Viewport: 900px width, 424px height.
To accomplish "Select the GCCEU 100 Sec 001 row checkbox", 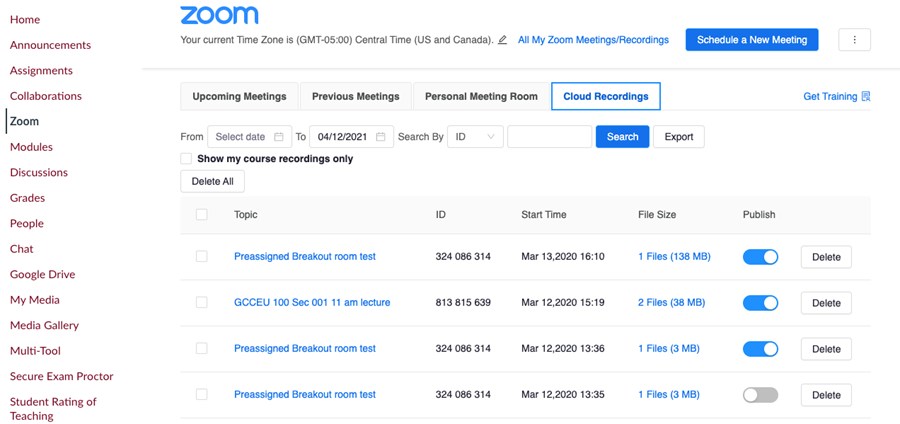I will (x=202, y=303).
